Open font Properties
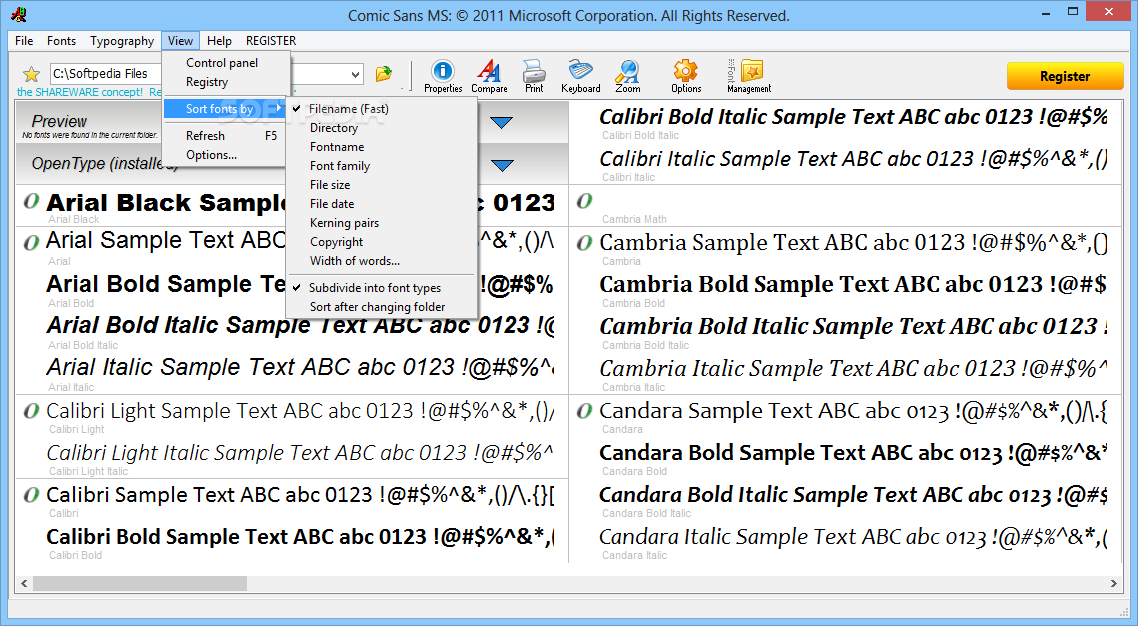Screen dimensions: 1138x626 443,76
